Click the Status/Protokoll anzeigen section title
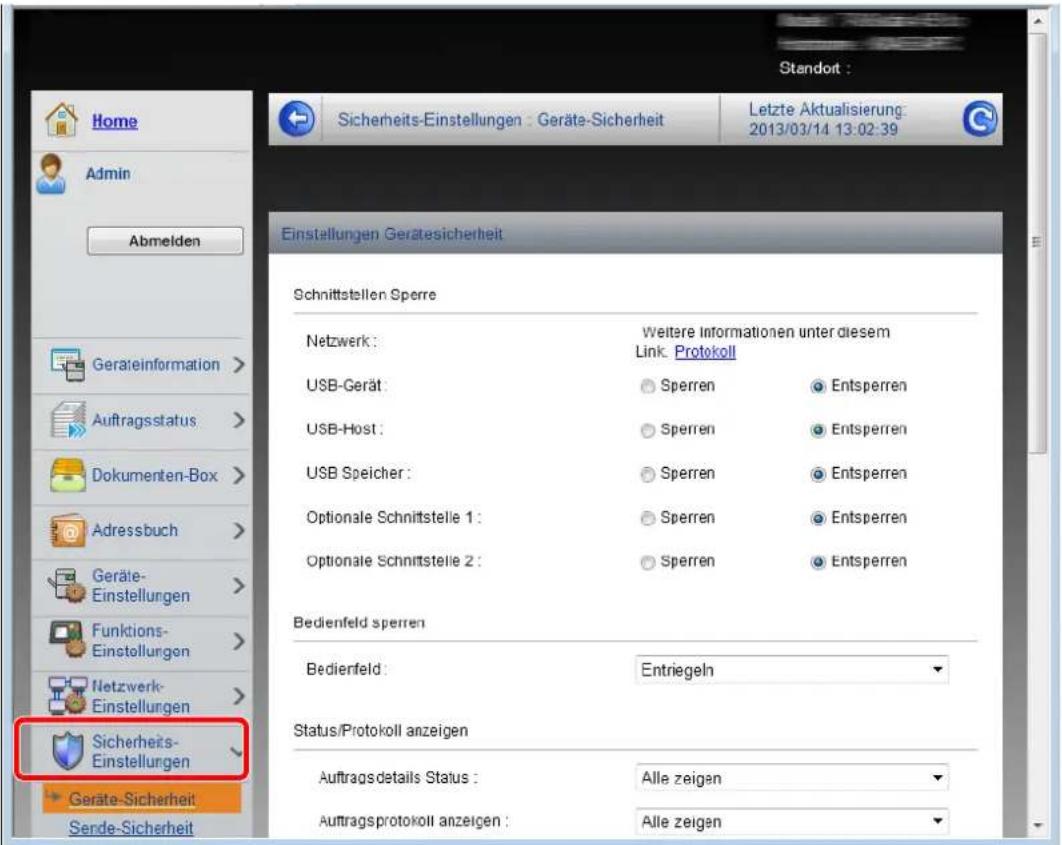The image size is (1062, 845). [x=381, y=731]
